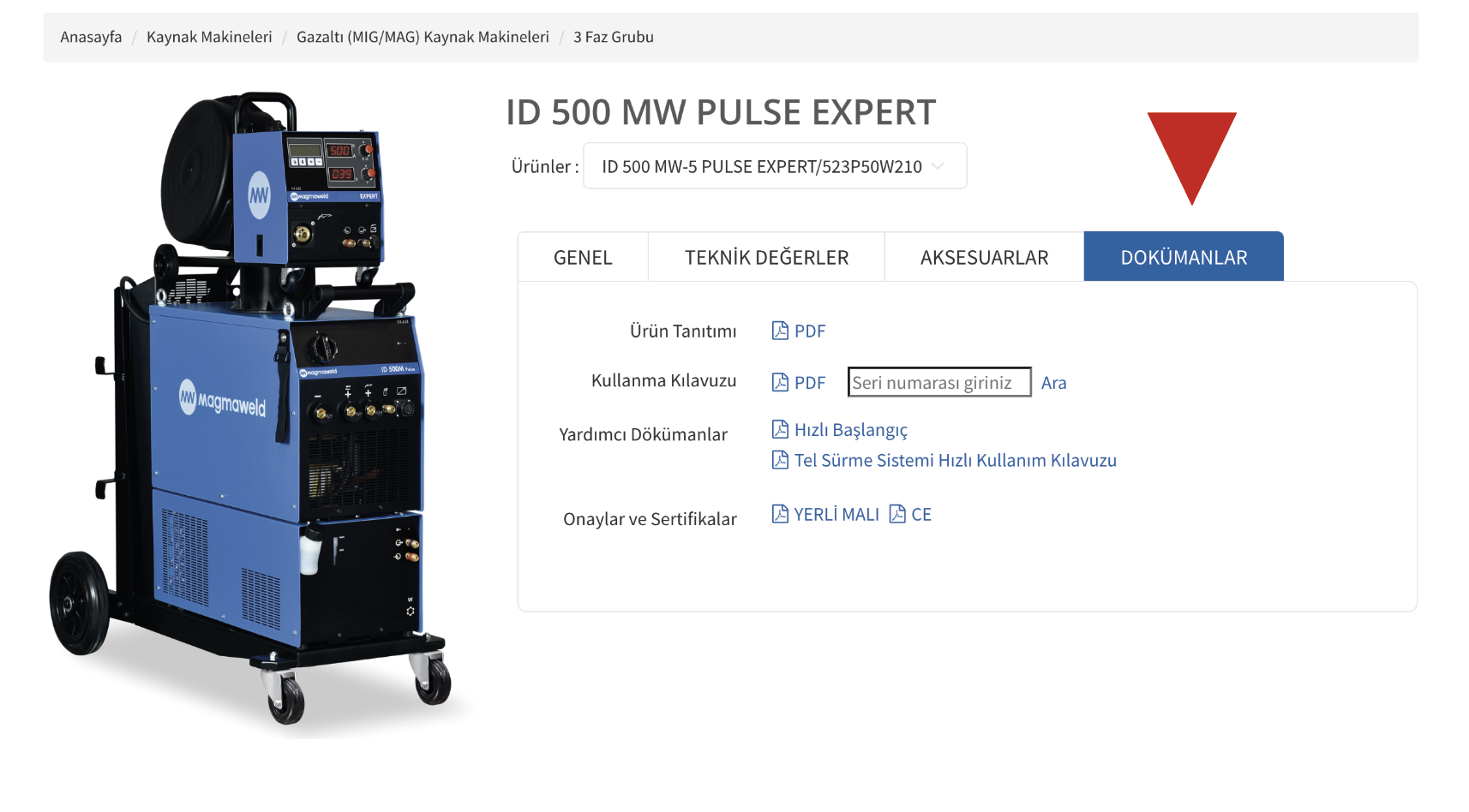Open the CE certificate link
This screenshot has height=812, width=1469.
pos(921,515)
